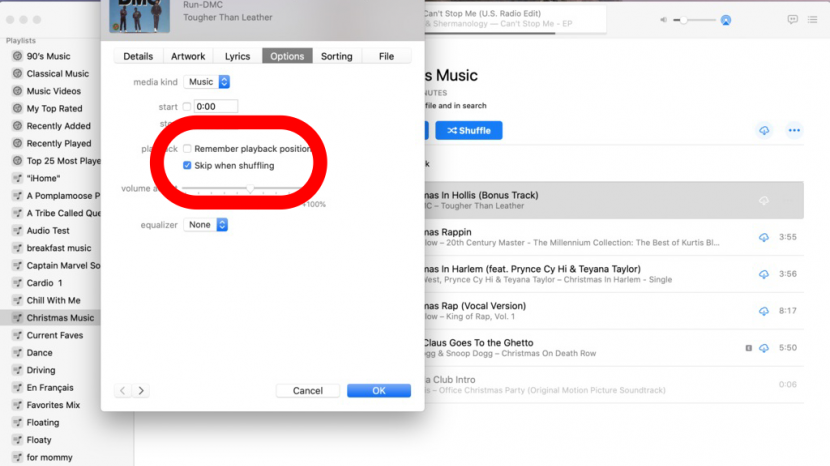Go to next song with right chevron
This screenshot has height=466, width=830.
[x=141, y=391]
